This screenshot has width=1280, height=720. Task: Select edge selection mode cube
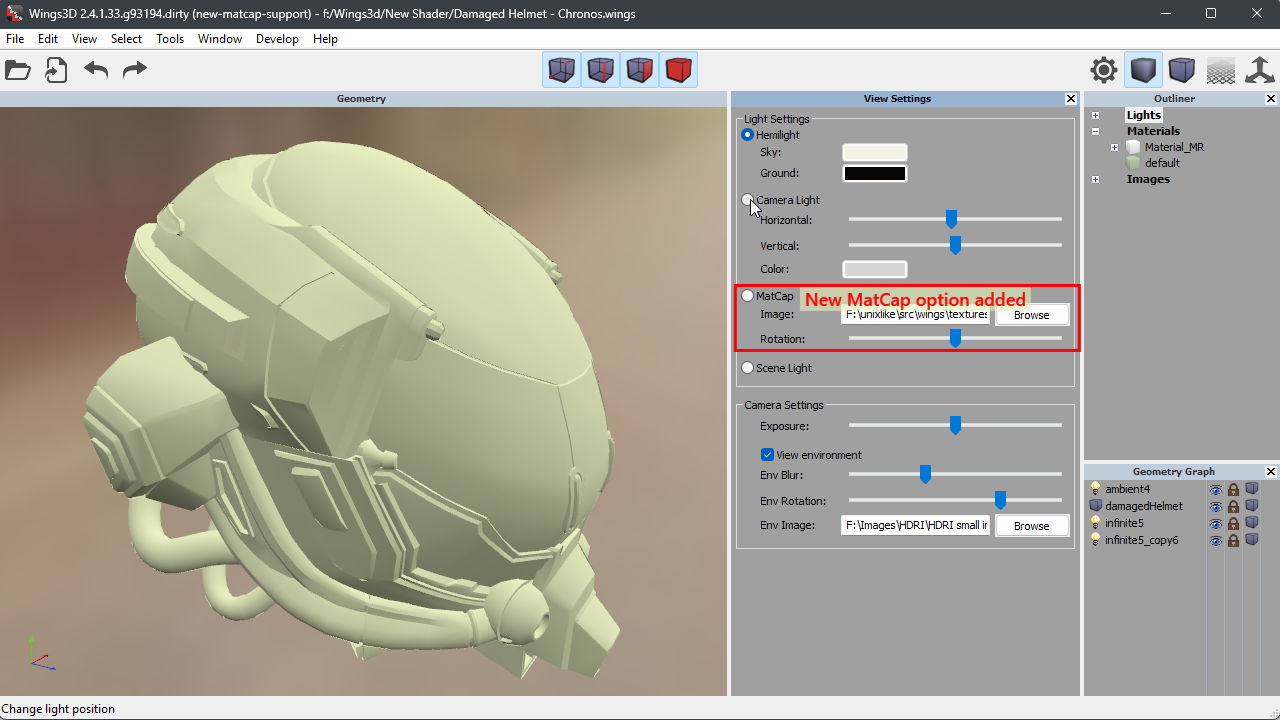click(601, 70)
